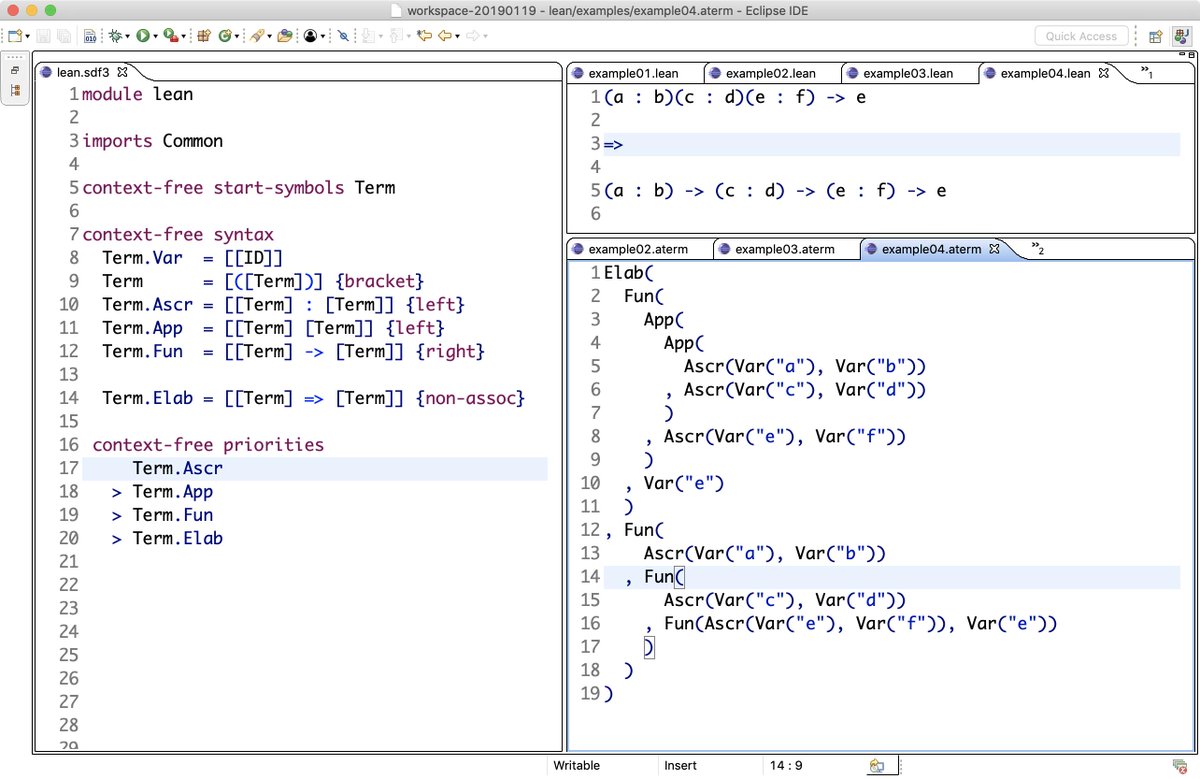
Task: Click the Quick Access search field
Action: tap(1081, 36)
